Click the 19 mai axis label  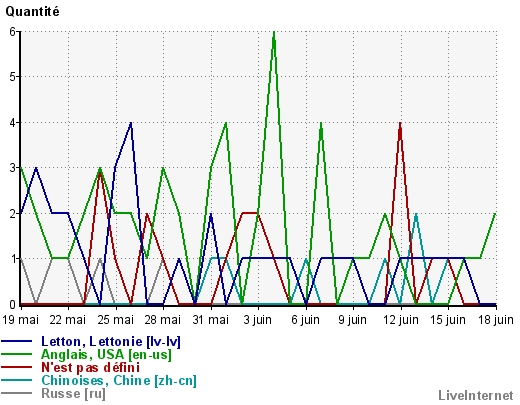click(21, 320)
